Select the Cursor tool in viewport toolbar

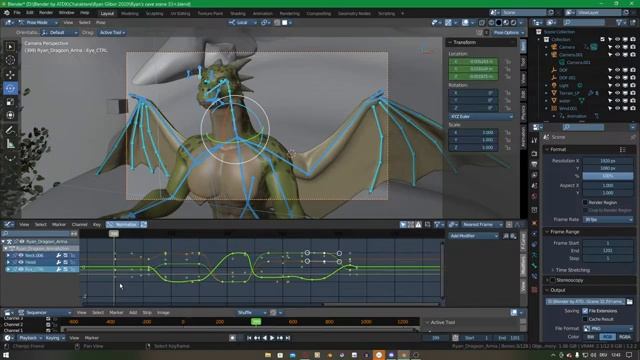point(10,60)
